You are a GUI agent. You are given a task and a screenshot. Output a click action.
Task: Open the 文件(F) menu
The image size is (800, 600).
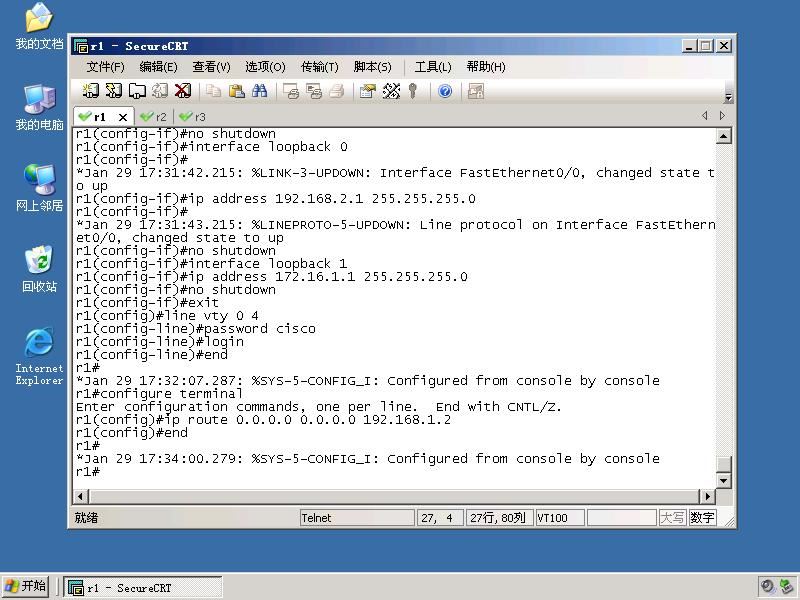click(x=105, y=67)
